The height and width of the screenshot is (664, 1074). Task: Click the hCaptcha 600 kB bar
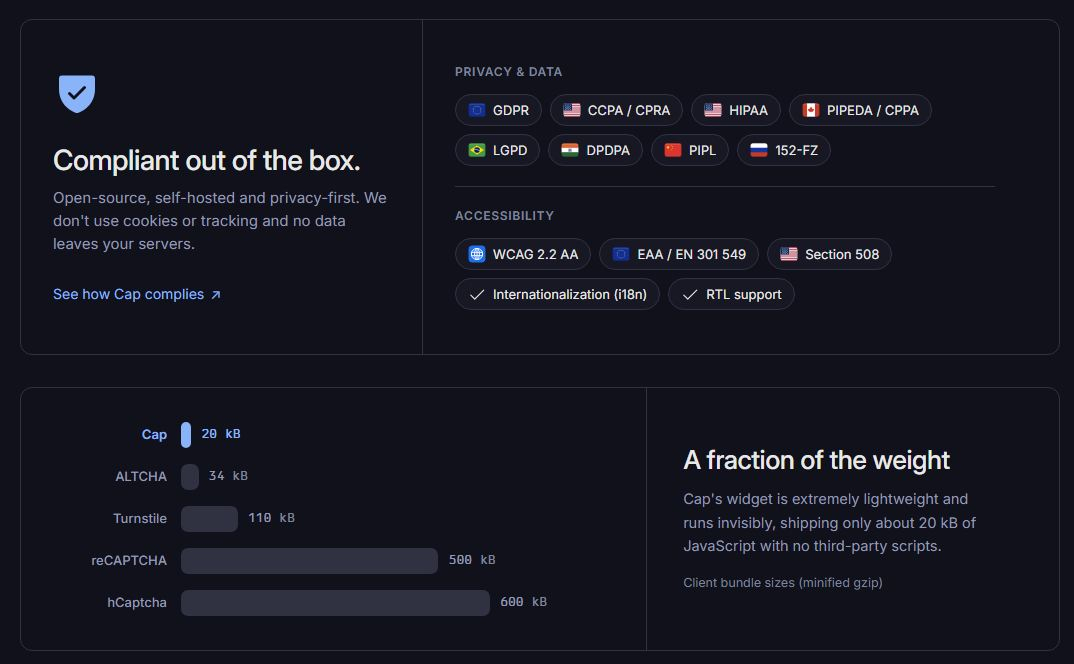[336, 603]
